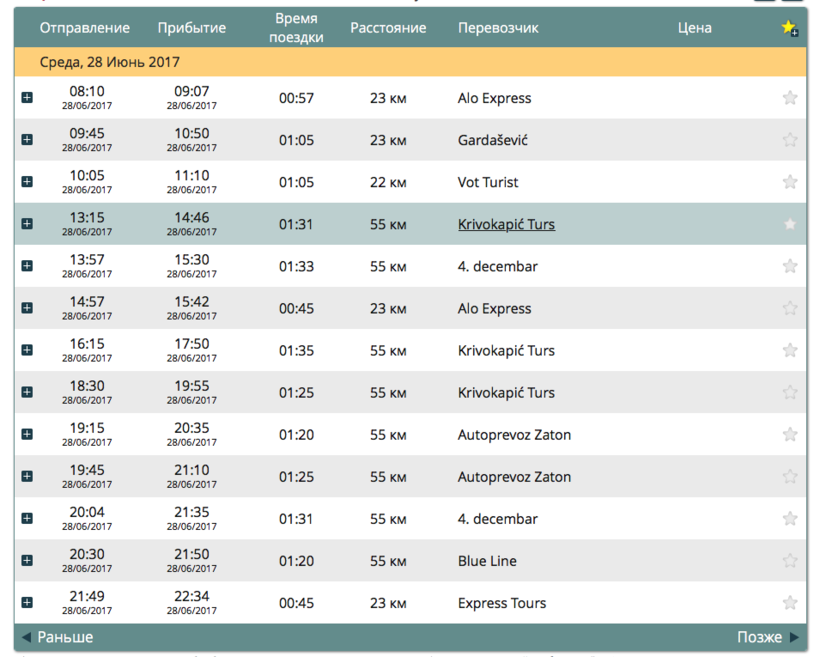
Task: Go to later departures with Позже
Action: pos(767,637)
